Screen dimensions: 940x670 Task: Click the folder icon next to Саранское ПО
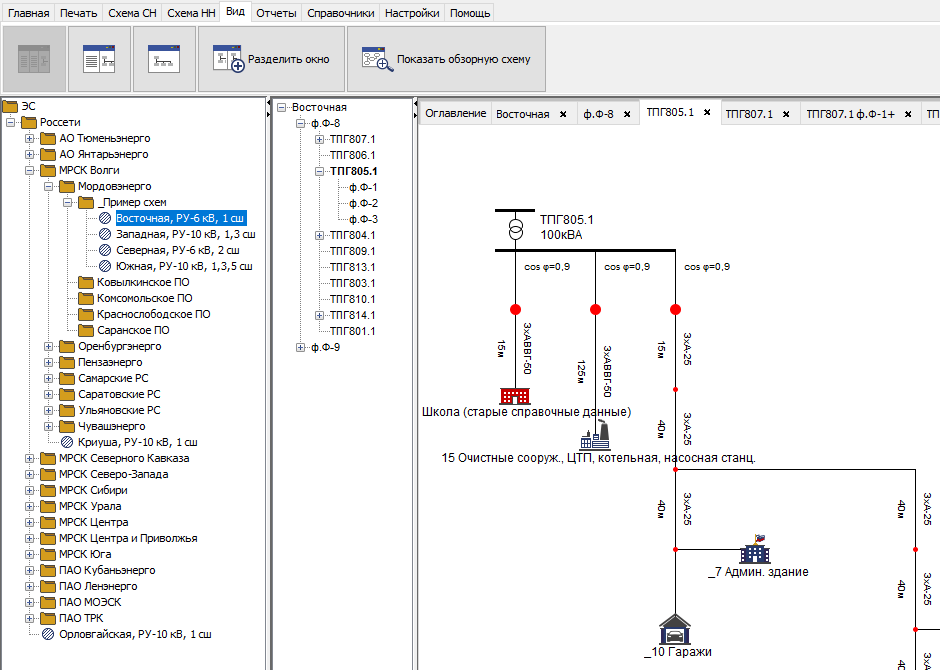[x=86, y=330]
